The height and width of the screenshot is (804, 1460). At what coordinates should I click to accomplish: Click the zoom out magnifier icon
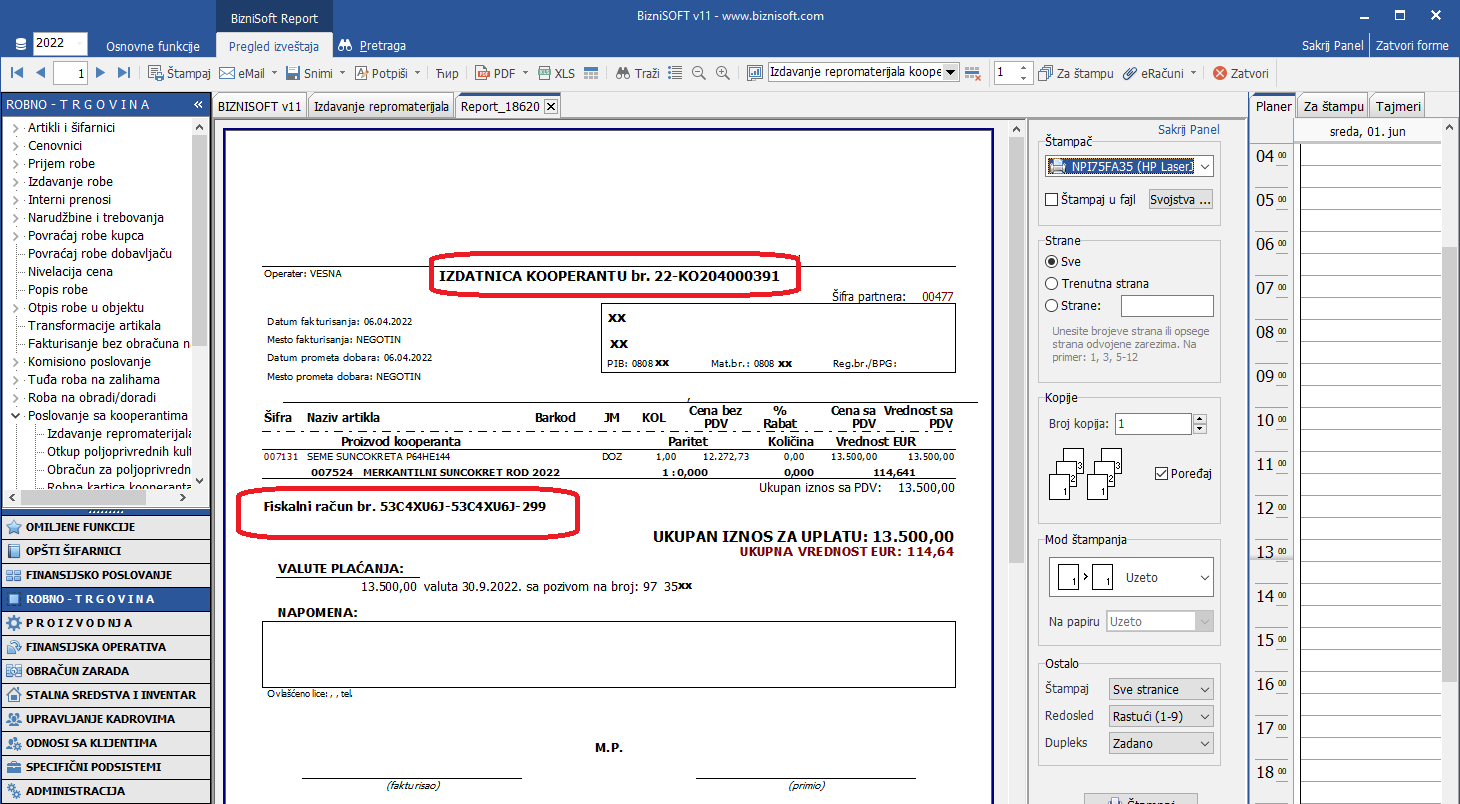(x=698, y=73)
